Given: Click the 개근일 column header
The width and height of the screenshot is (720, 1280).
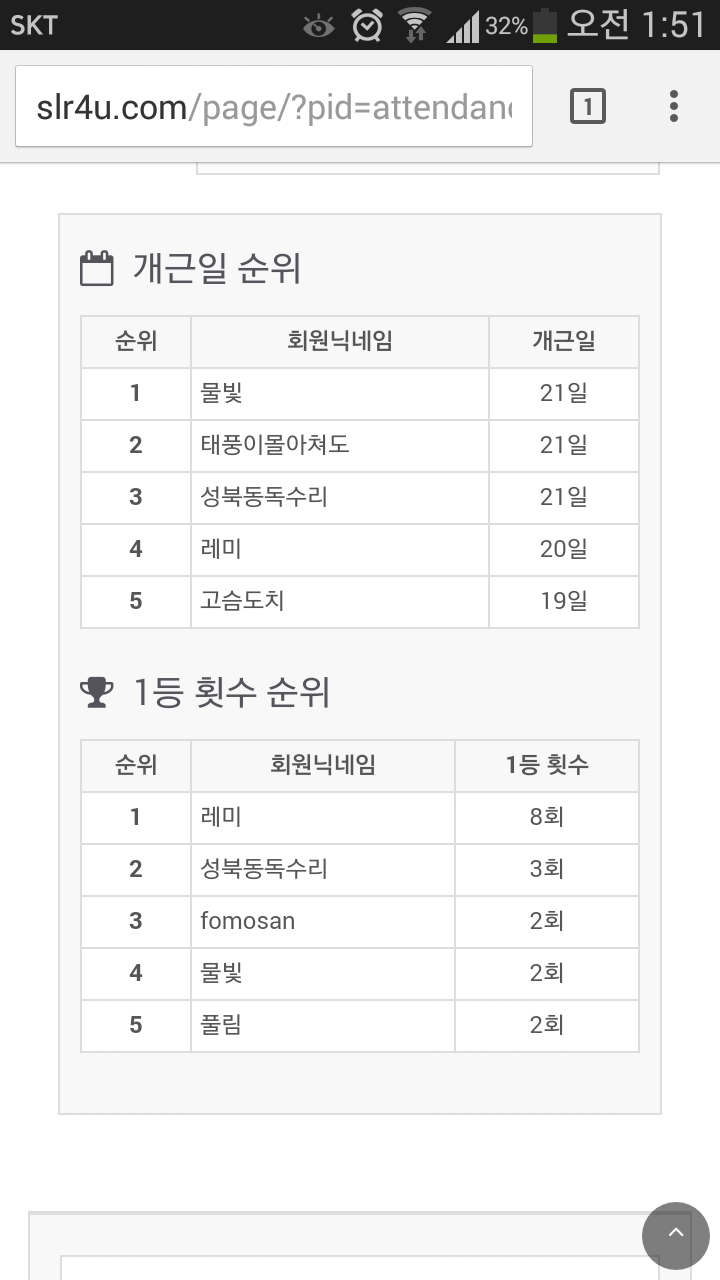Looking at the screenshot, I should click(x=564, y=341).
